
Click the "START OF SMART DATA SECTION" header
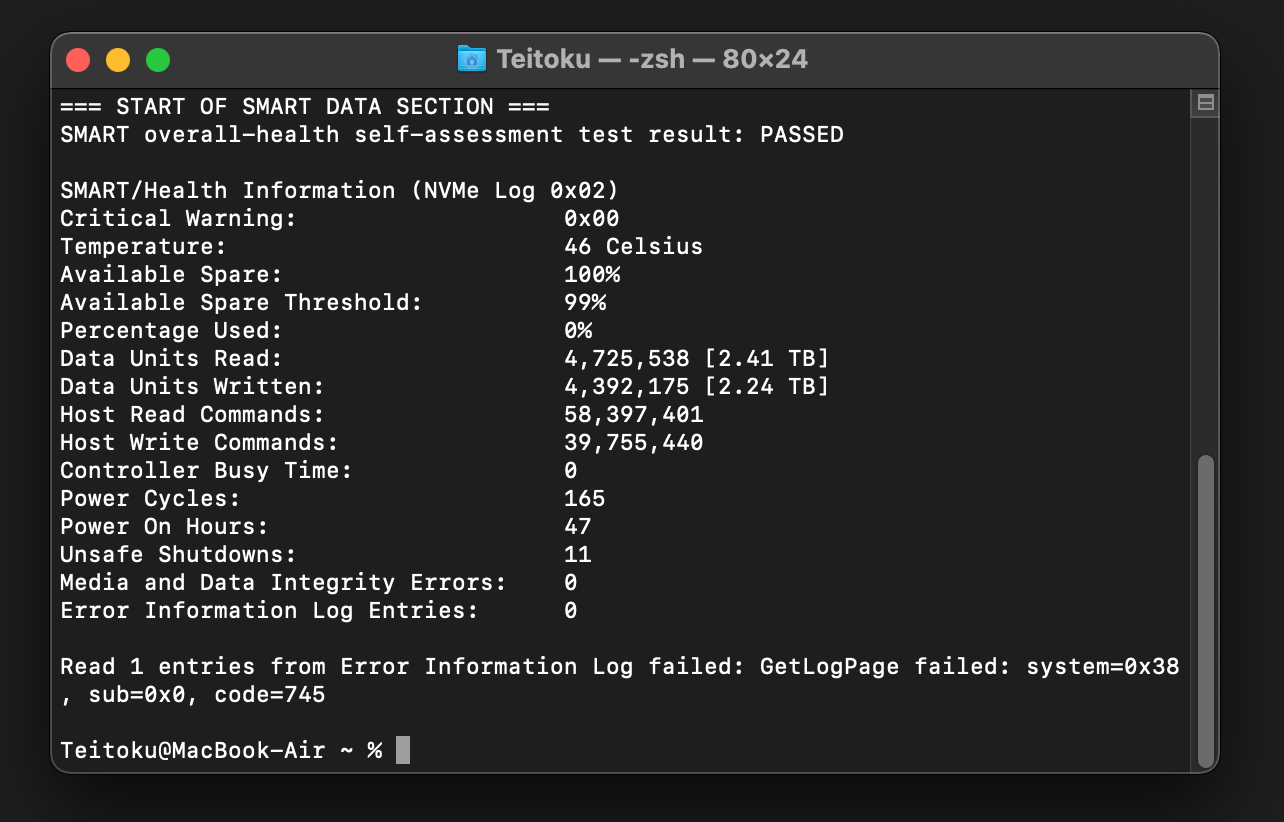click(305, 106)
